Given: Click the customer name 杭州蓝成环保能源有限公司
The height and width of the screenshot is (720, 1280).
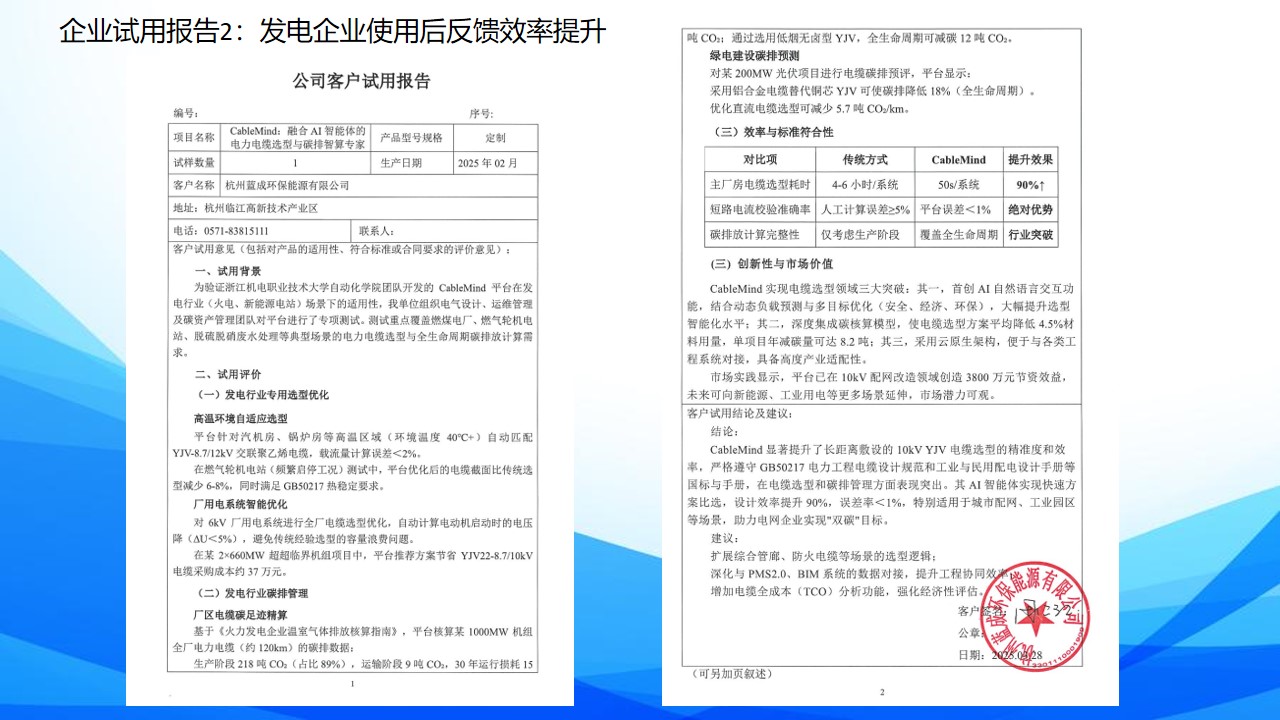Looking at the screenshot, I should point(288,185).
